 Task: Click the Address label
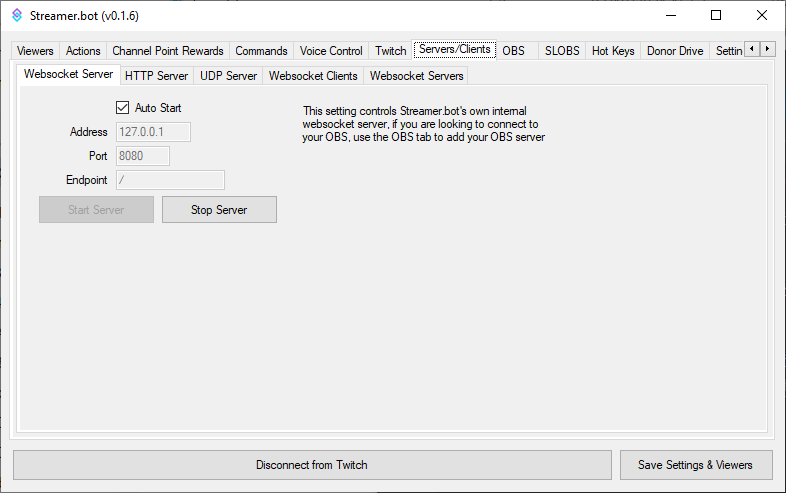coord(89,132)
